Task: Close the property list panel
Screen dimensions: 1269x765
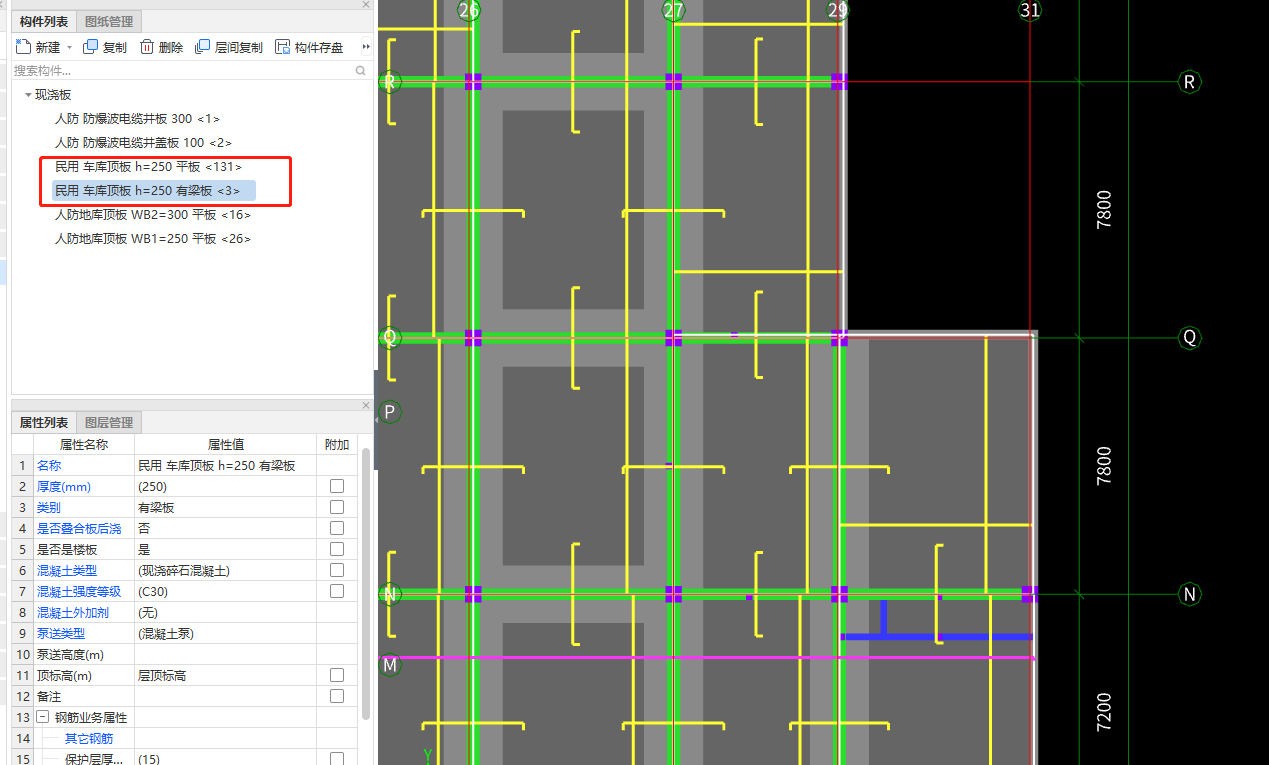Action: click(x=365, y=405)
